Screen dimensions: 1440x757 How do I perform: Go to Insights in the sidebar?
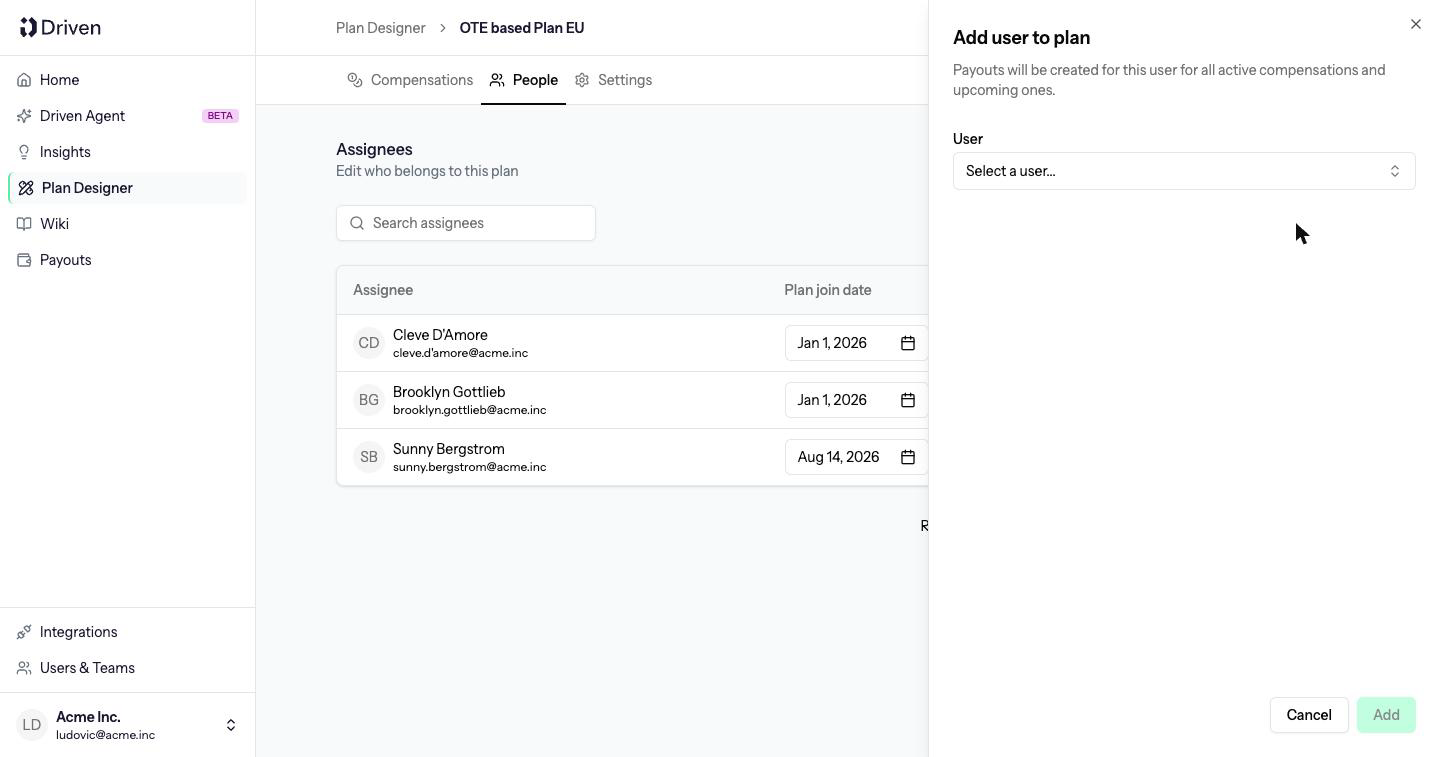click(x=128, y=152)
